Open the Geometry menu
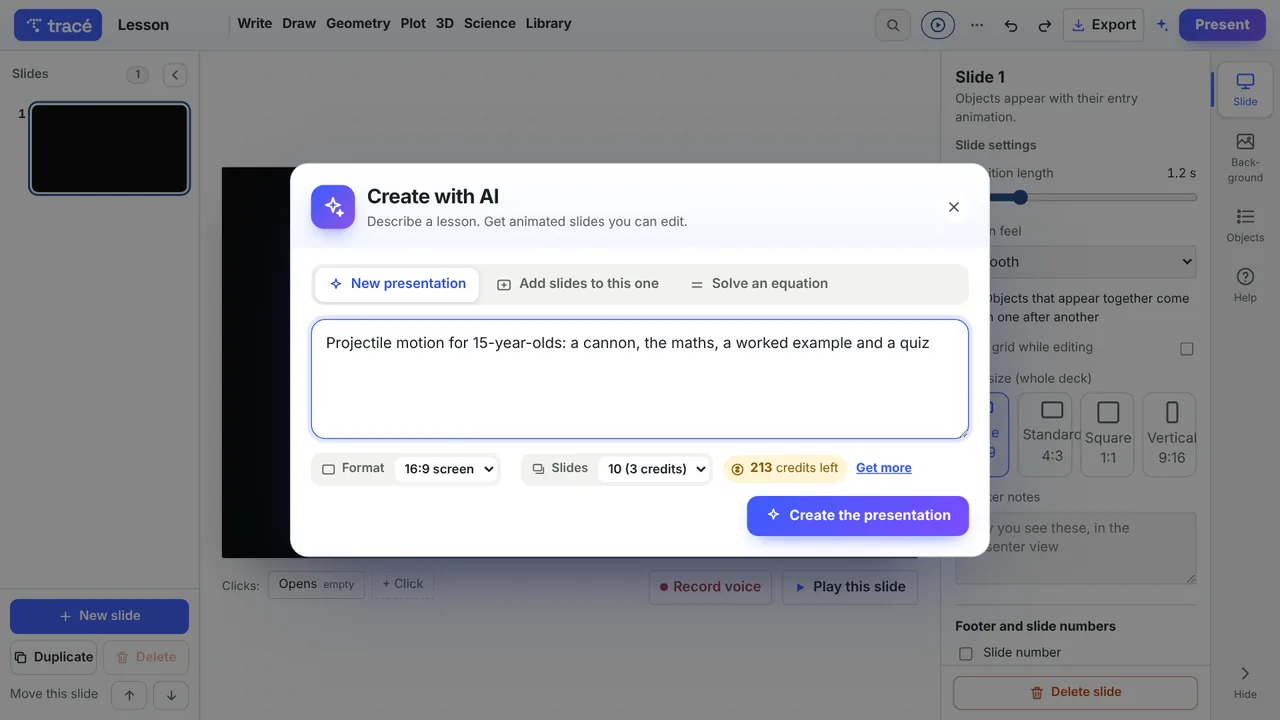This screenshot has width=1280, height=720. pyautogui.click(x=358, y=23)
